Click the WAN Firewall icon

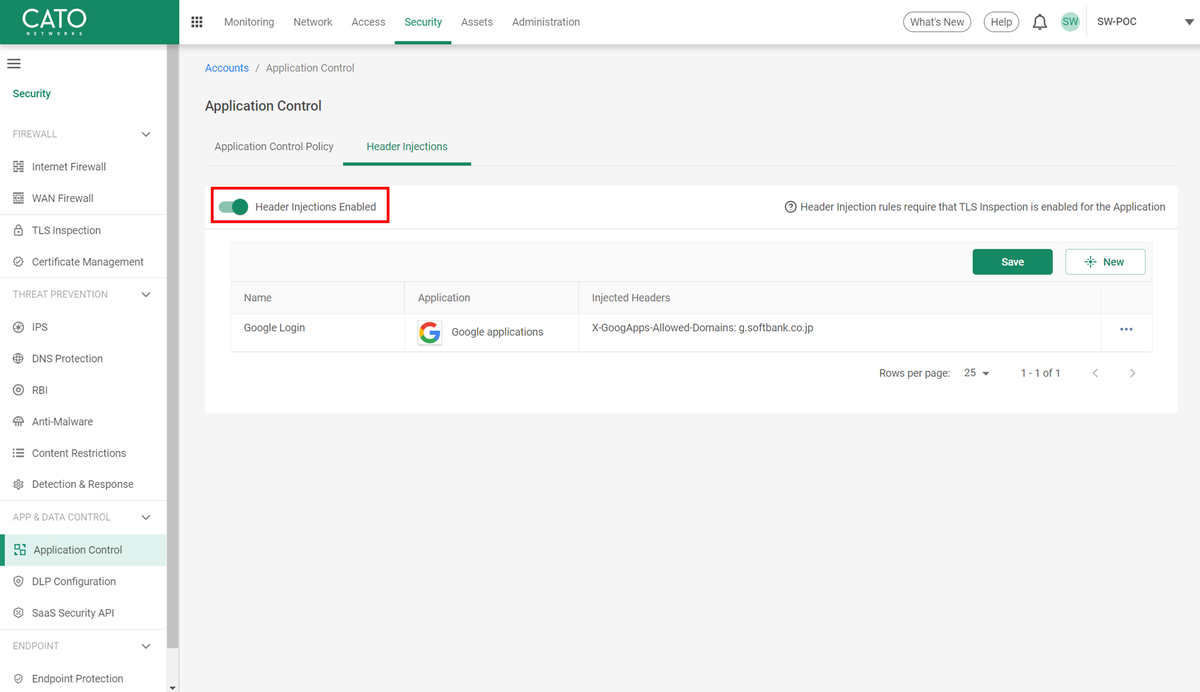coord(18,198)
